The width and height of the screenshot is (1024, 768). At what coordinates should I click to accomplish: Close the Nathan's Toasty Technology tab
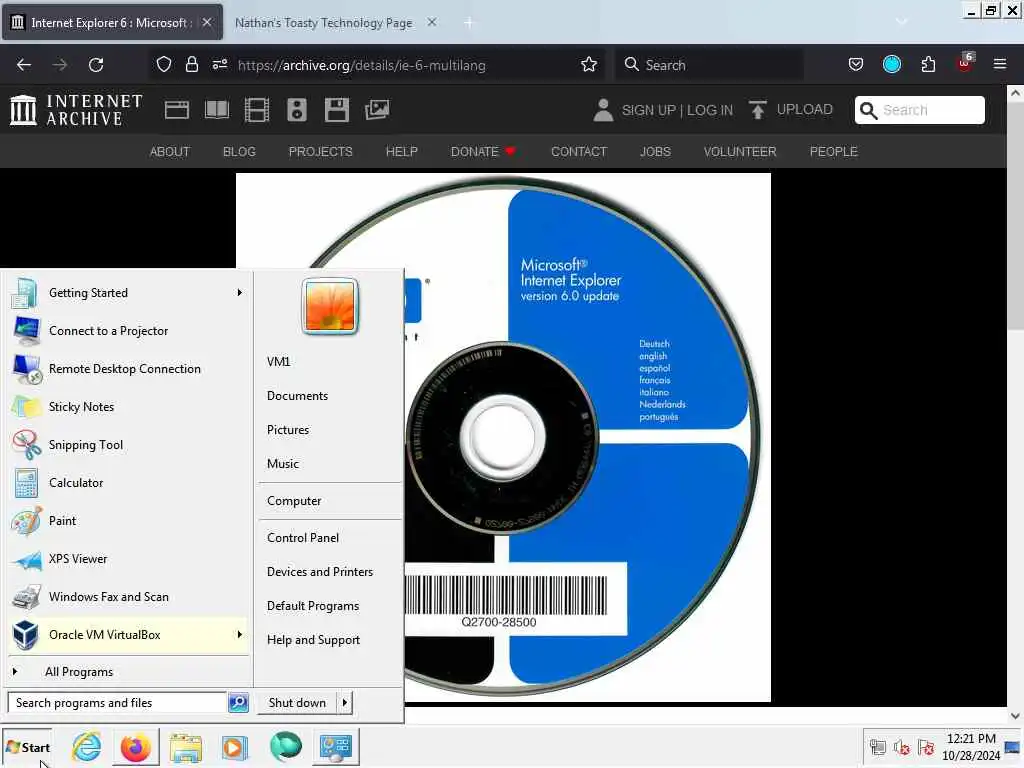coord(432,22)
